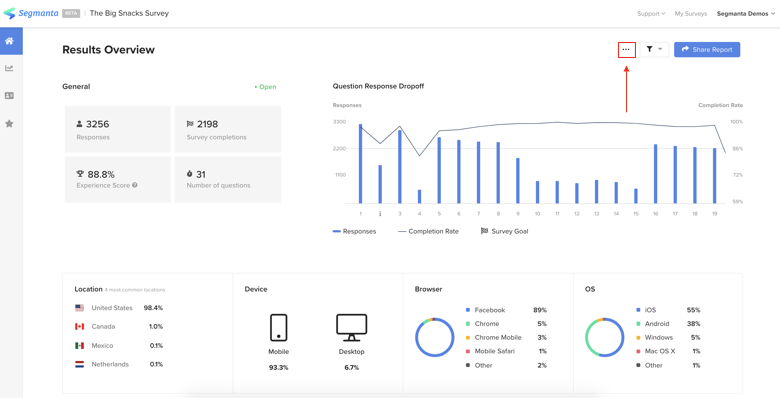
Task: Click the Chrome Mobile browser row
Action: (x=505, y=337)
